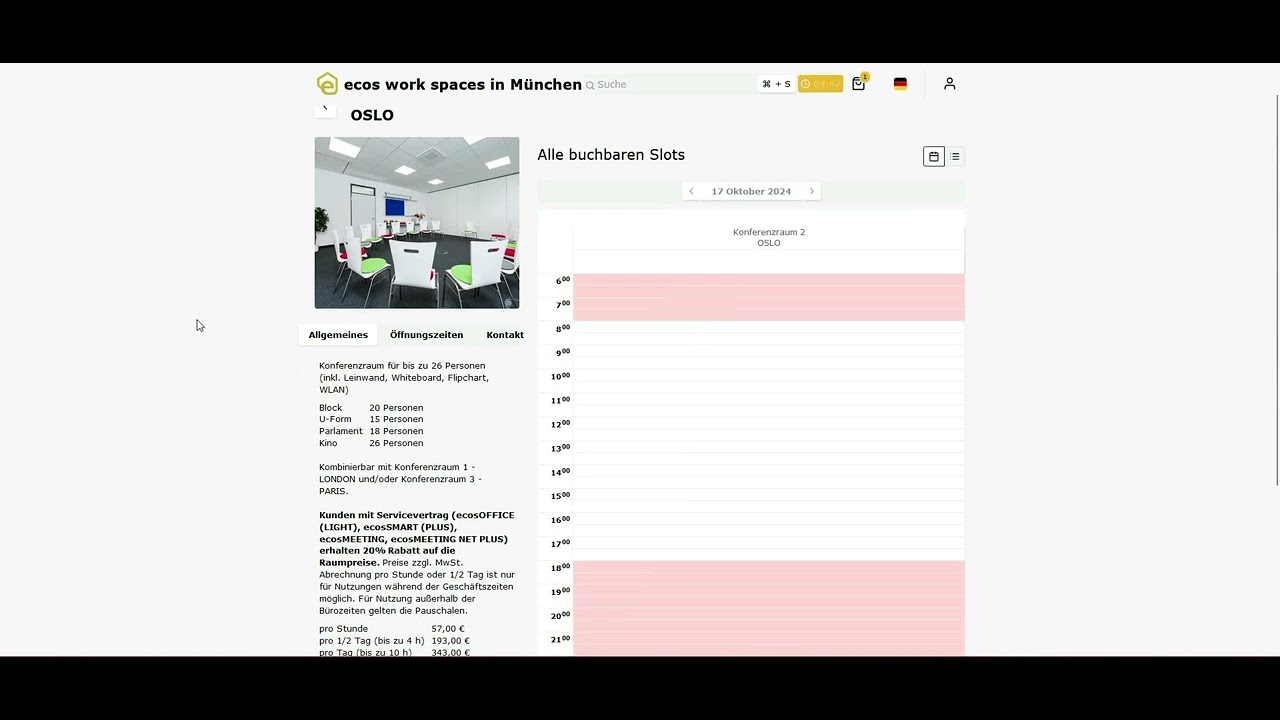The width and height of the screenshot is (1280, 720).
Task: Click the 10:00 time label
Action: click(560, 377)
